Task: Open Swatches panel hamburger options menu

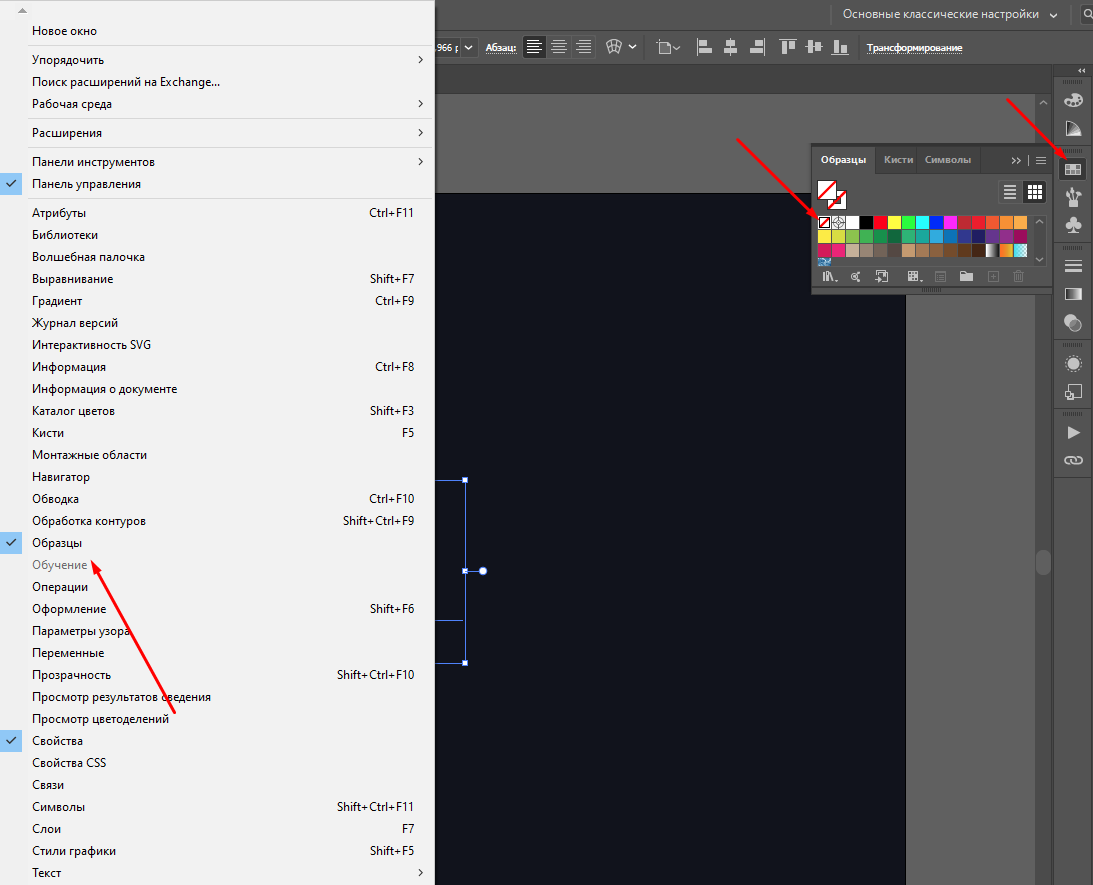Action: 1041,160
